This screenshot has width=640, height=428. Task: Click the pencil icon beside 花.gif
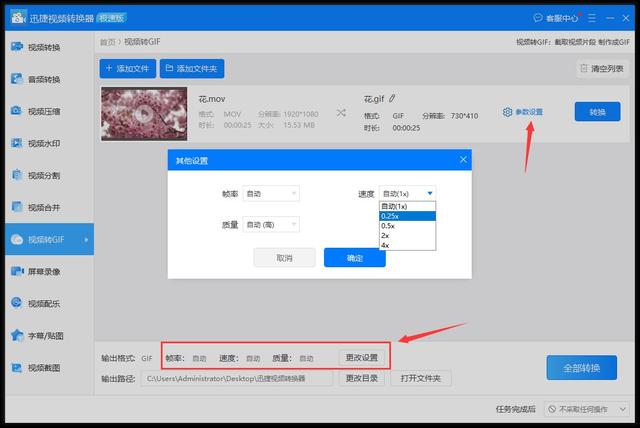click(392, 99)
